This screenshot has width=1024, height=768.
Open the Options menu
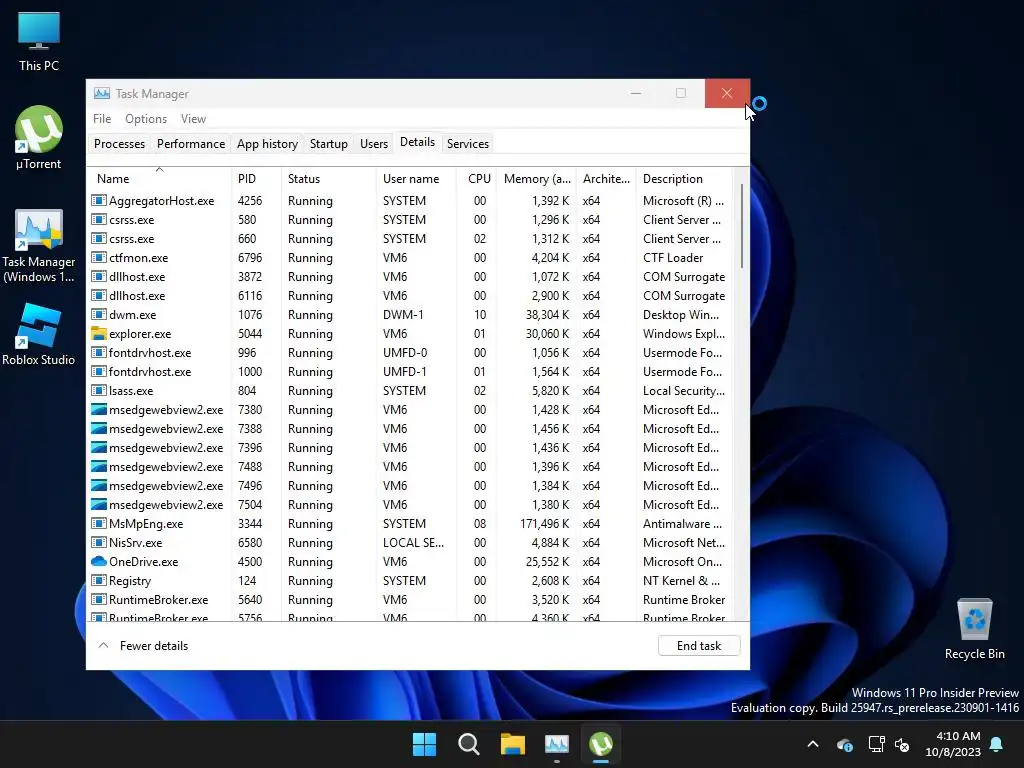[x=146, y=119]
